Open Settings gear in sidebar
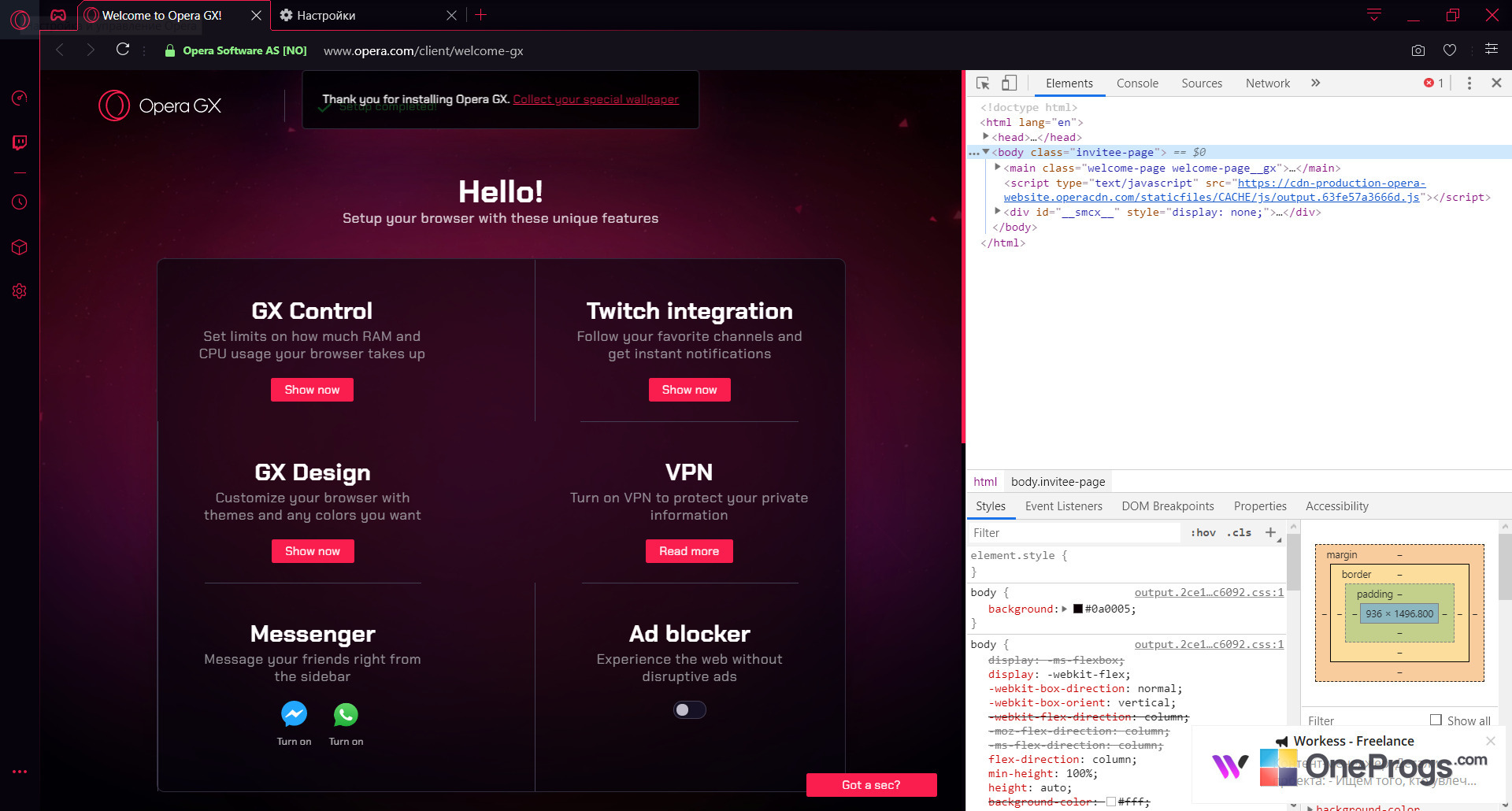This screenshot has width=1512, height=811. pyautogui.click(x=20, y=291)
